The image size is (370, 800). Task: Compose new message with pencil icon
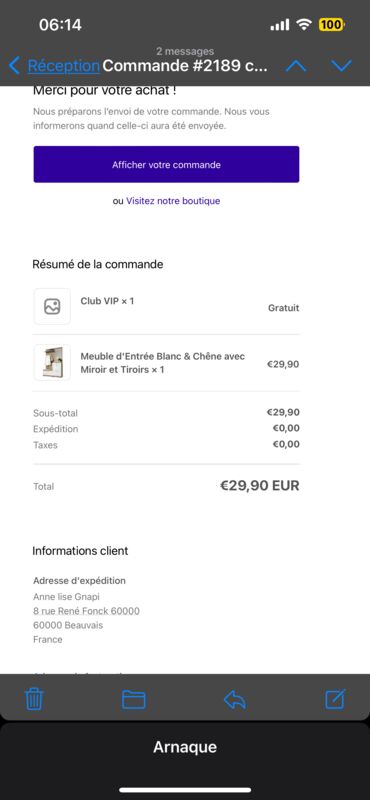point(335,698)
